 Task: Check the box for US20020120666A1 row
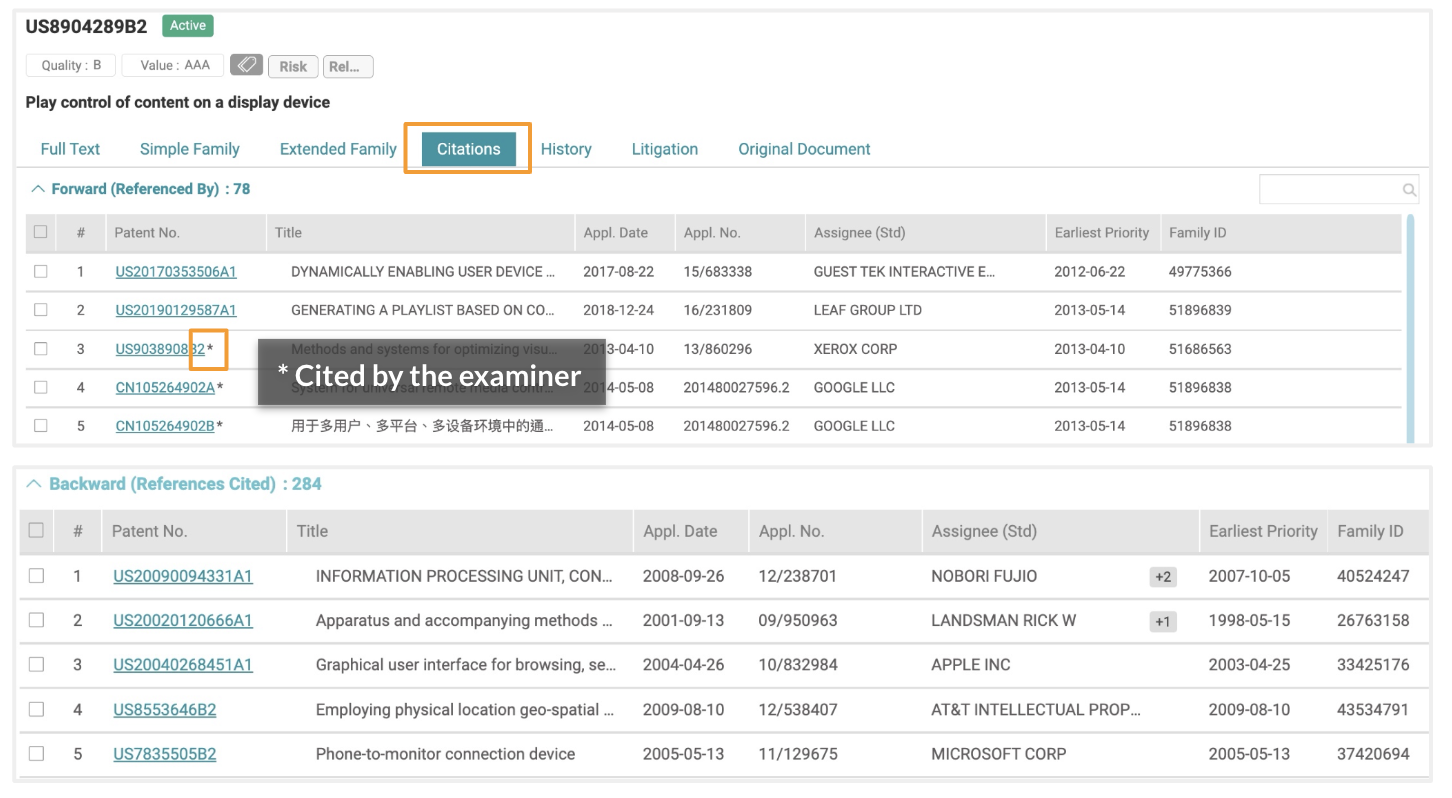(x=36, y=620)
